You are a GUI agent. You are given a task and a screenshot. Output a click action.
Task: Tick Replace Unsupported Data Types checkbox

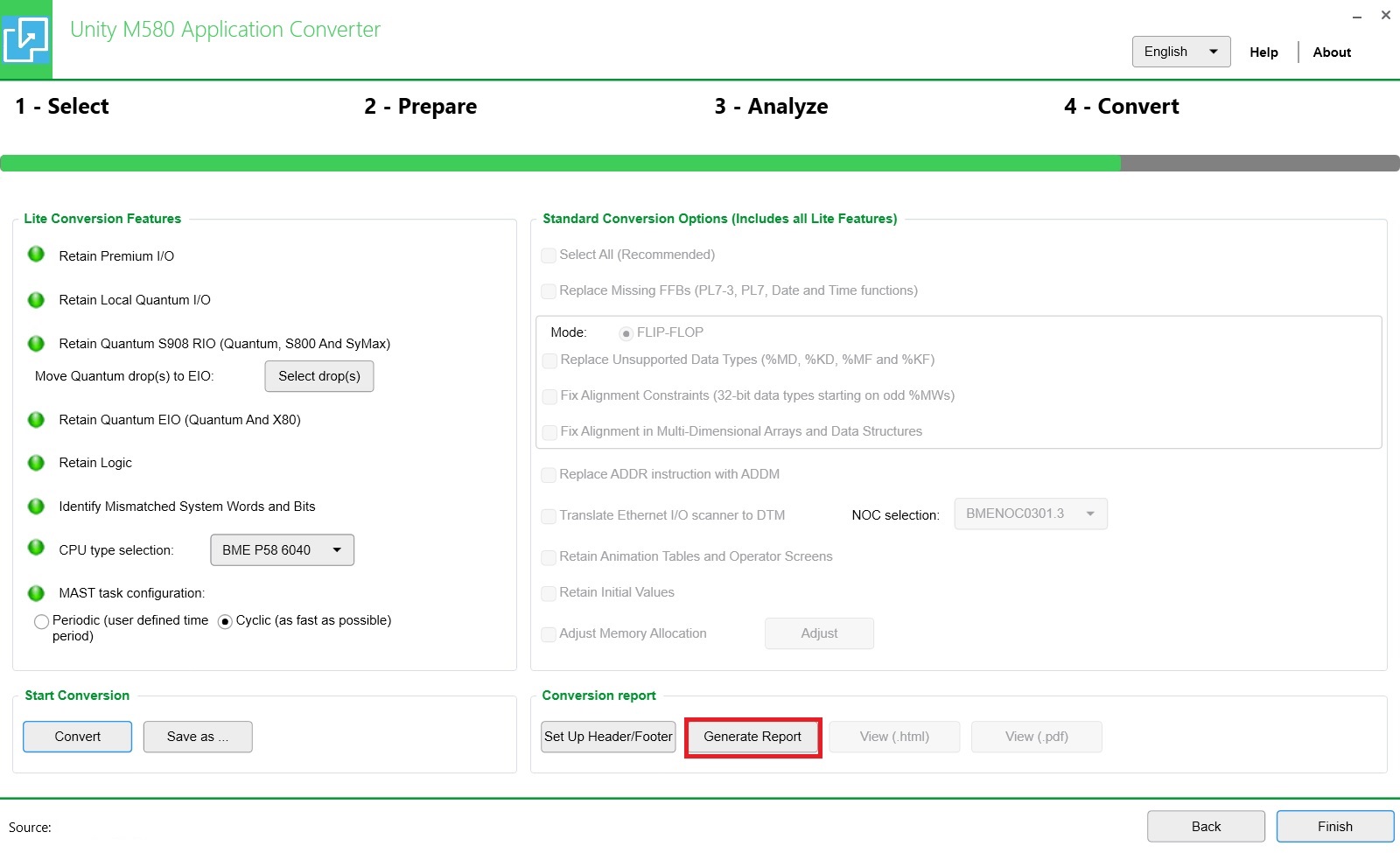(549, 360)
